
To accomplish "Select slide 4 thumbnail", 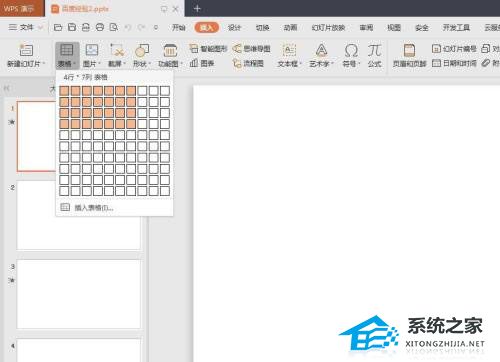I will (x=79, y=350).
